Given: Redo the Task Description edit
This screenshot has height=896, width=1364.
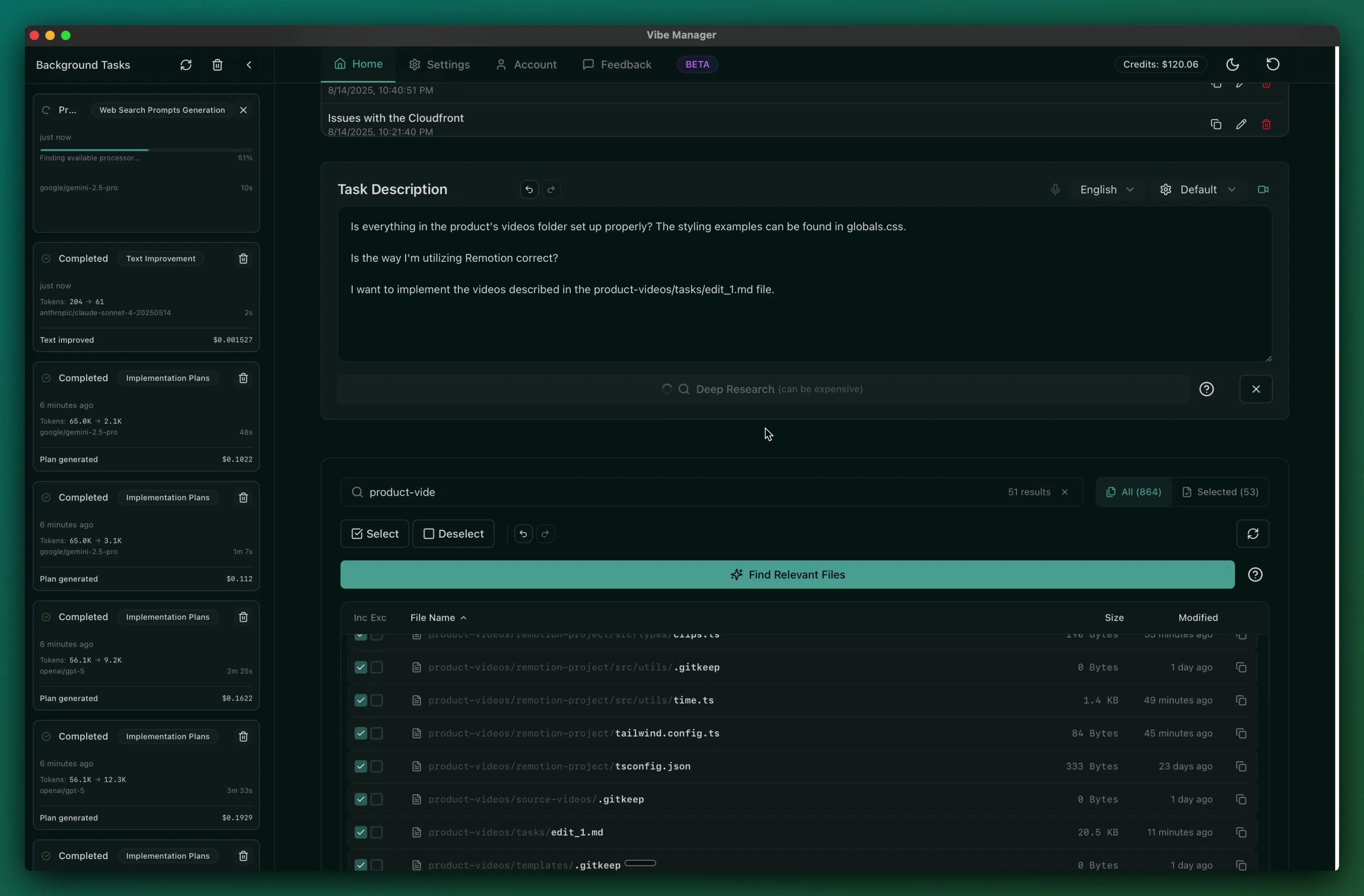Looking at the screenshot, I should 551,190.
